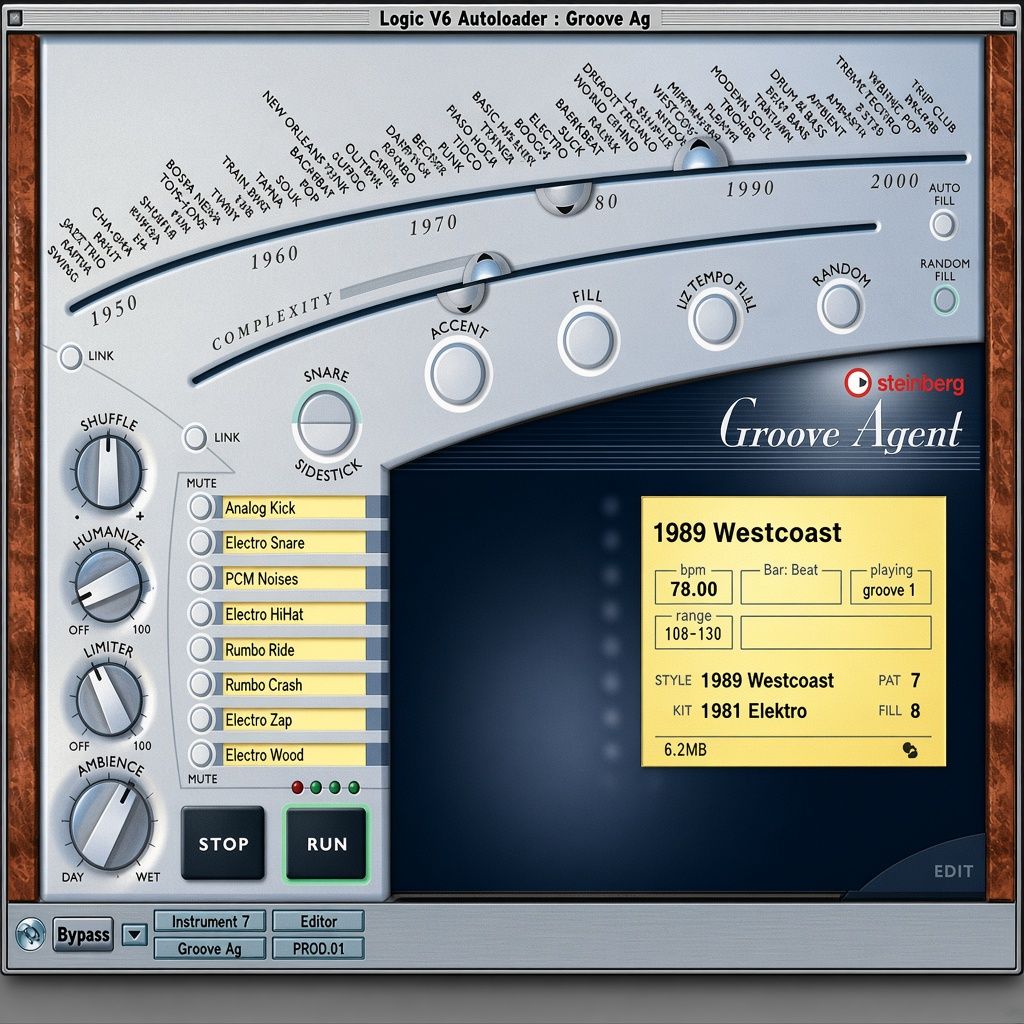Open the PROD.01 preset menu
The width and height of the screenshot is (1024, 1024).
click(x=318, y=948)
